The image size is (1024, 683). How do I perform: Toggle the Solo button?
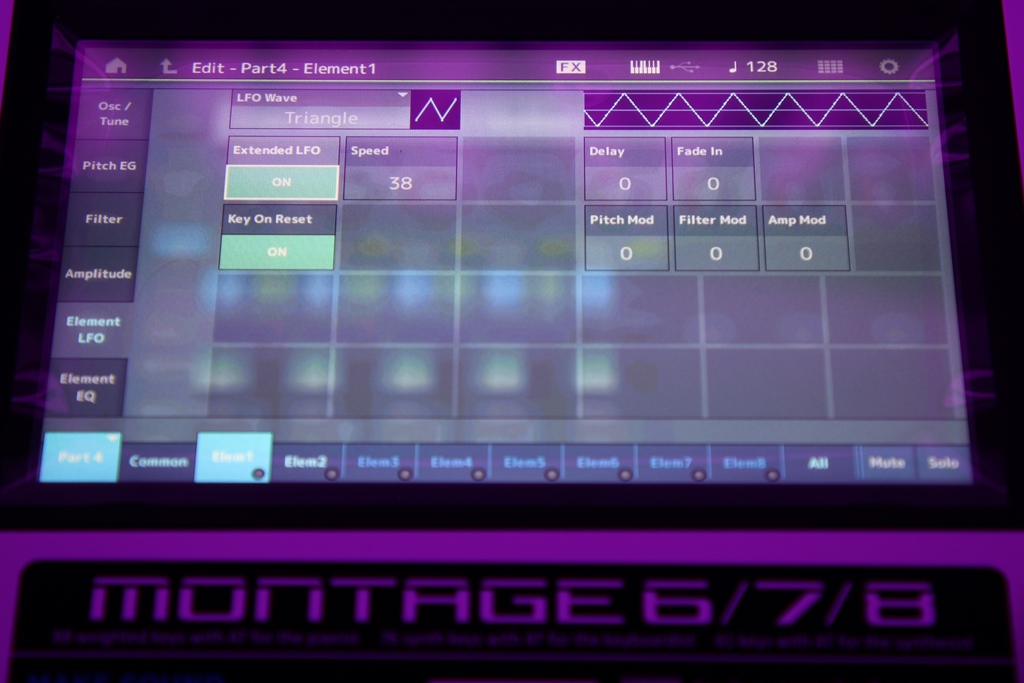pos(942,463)
